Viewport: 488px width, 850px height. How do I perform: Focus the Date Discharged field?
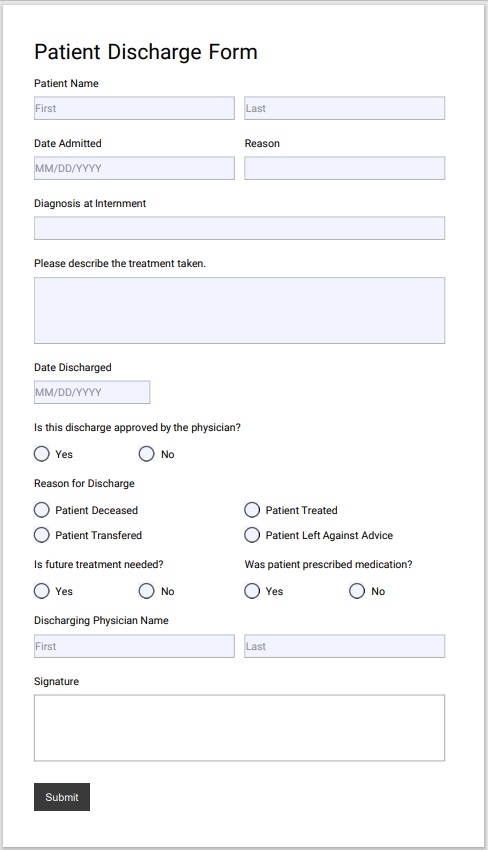click(92, 392)
